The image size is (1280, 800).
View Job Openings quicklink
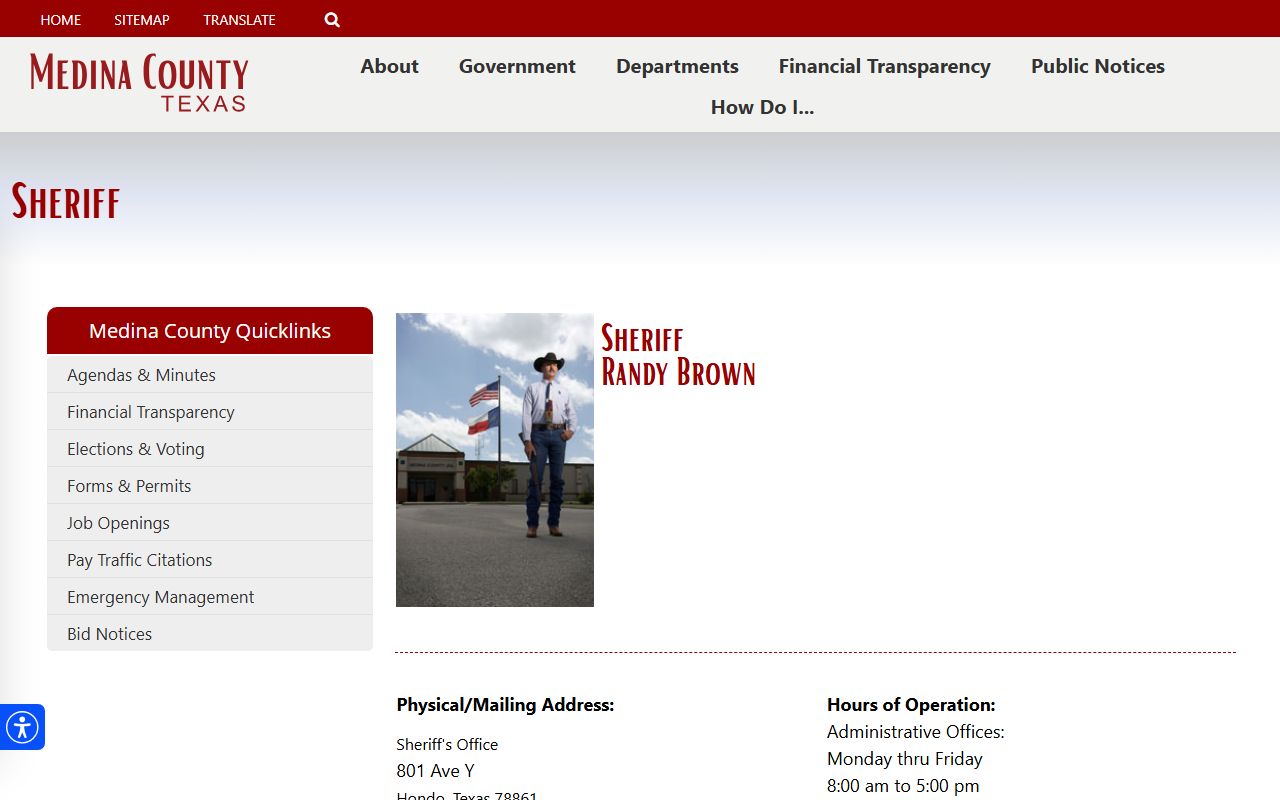click(x=118, y=523)
